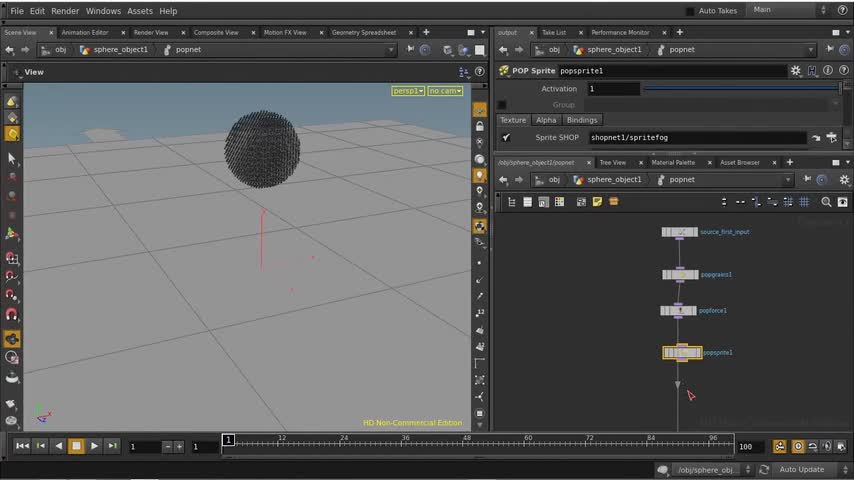This screenshot has width=854, height=480.
Task: Open the parameter gear settings icon
Action: coord(796,71)
